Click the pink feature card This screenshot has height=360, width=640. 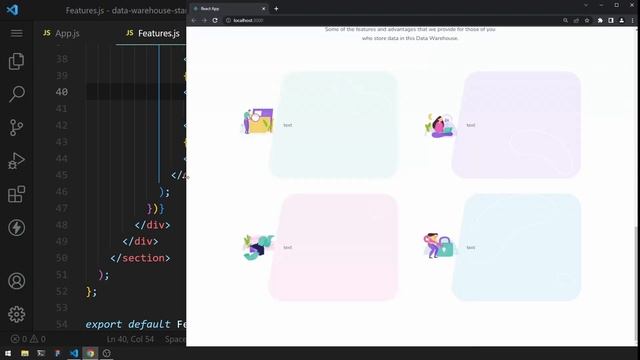coord(333,247)
